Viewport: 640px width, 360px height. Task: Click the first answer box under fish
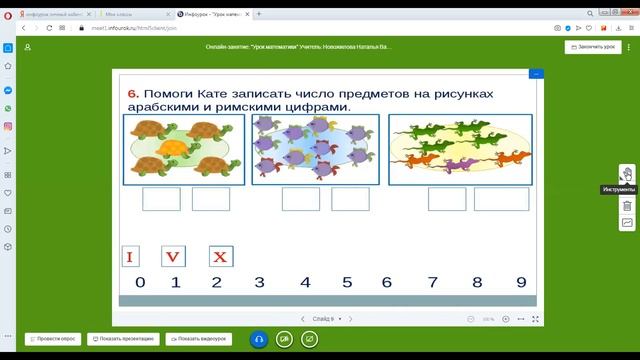click(301, 199)
